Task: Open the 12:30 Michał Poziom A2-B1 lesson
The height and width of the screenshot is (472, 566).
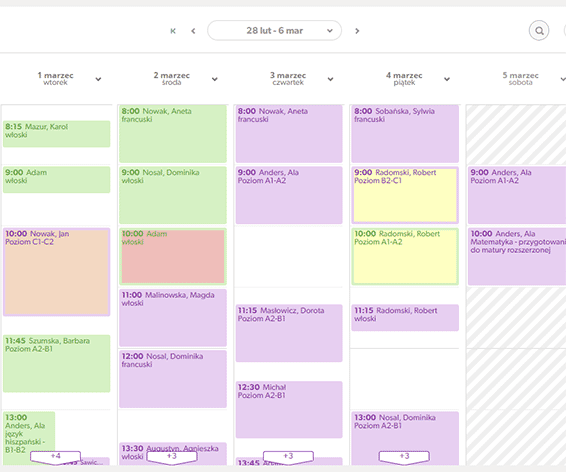Action: tap(289, 410)
